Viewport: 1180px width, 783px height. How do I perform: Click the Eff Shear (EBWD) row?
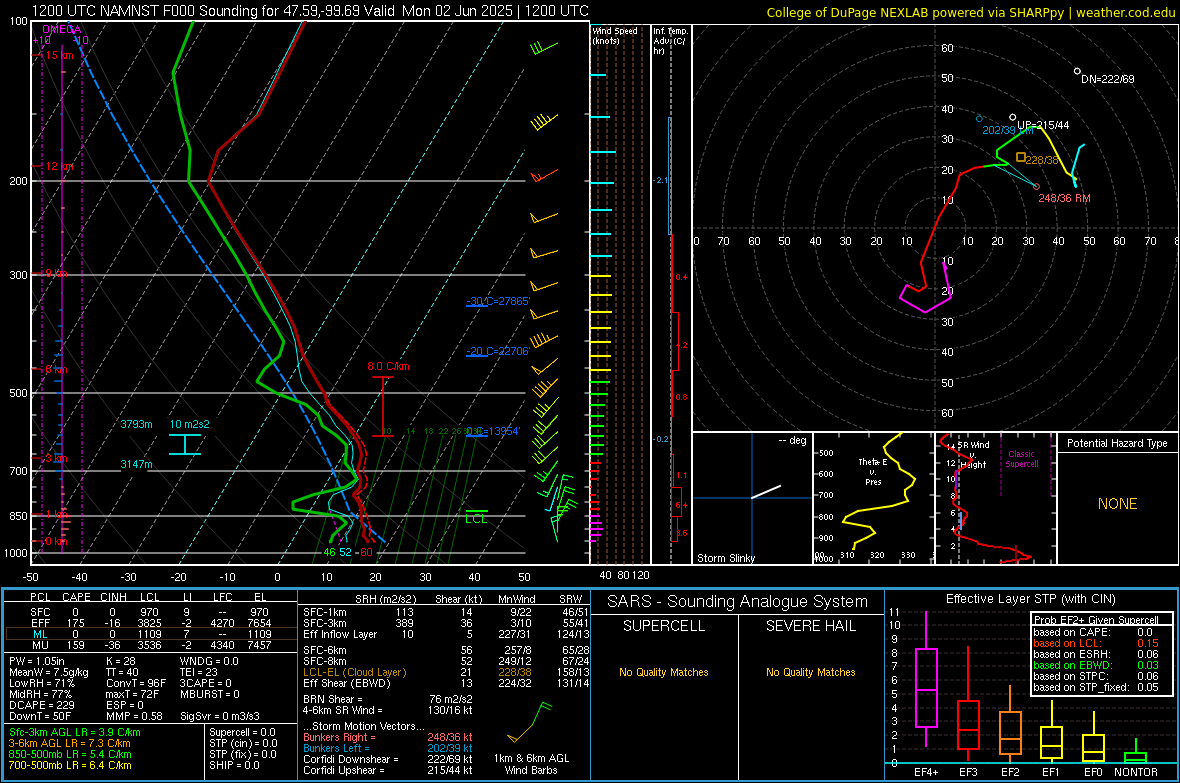tap(446, 684)
